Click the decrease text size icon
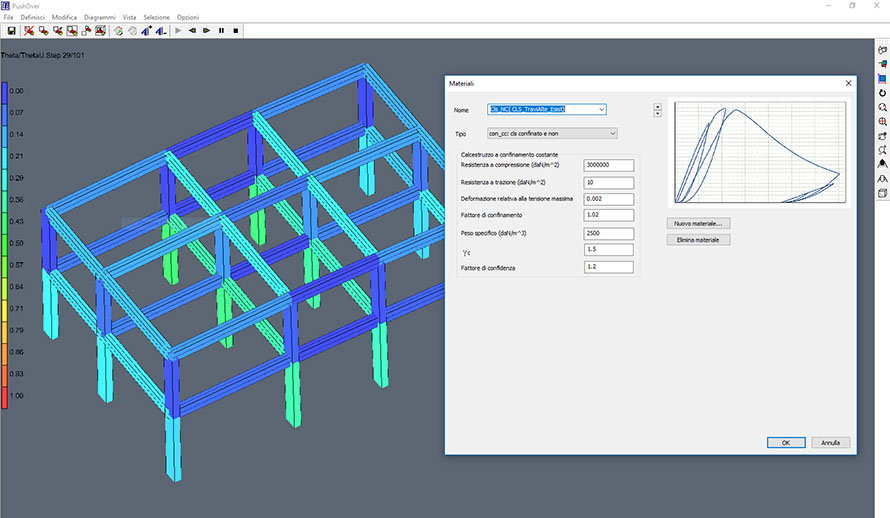The image size is (890, 518). pyautogui.click(x=161, y=31)
